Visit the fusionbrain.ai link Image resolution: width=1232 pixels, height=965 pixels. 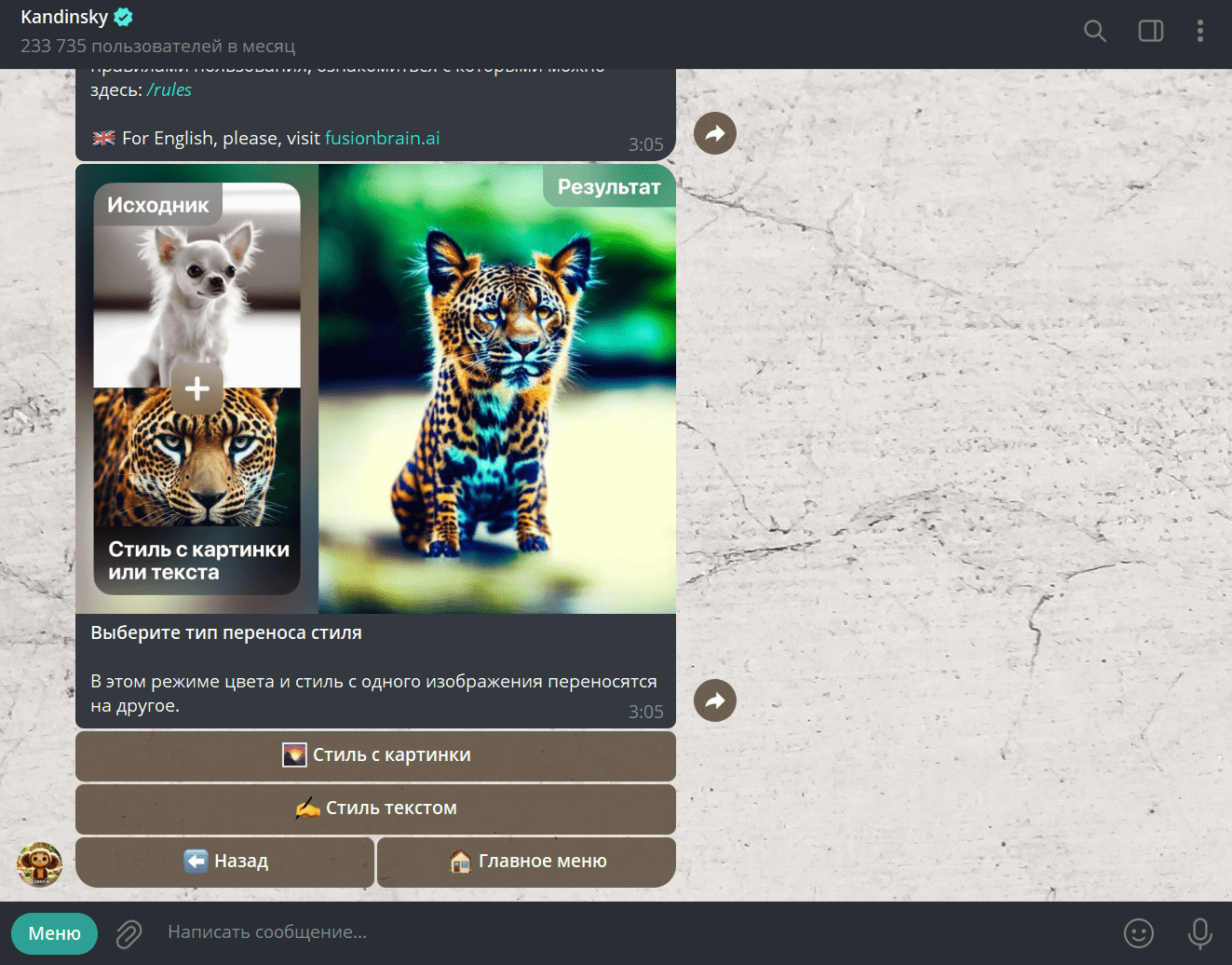383,138
